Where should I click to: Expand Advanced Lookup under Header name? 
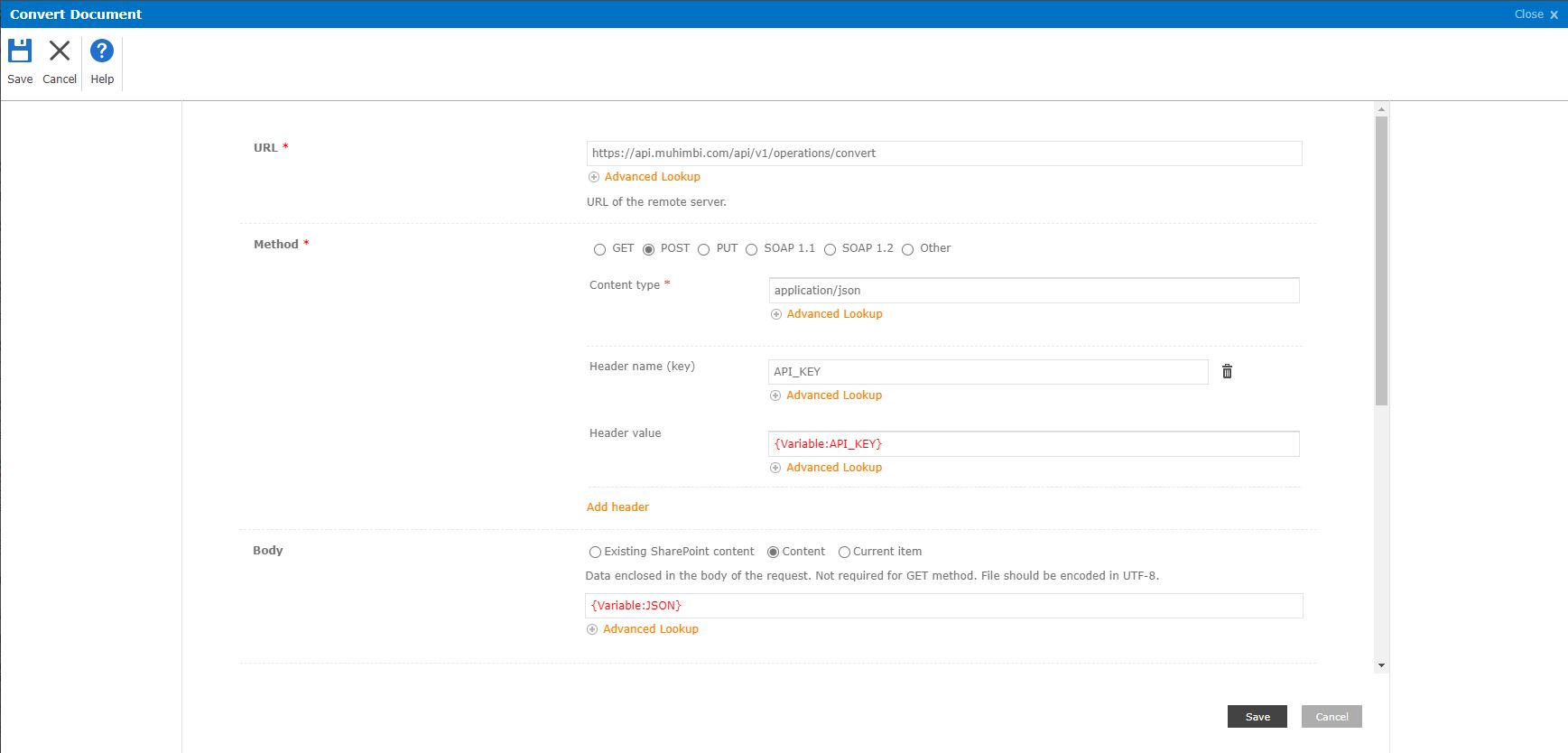point(833,395)
